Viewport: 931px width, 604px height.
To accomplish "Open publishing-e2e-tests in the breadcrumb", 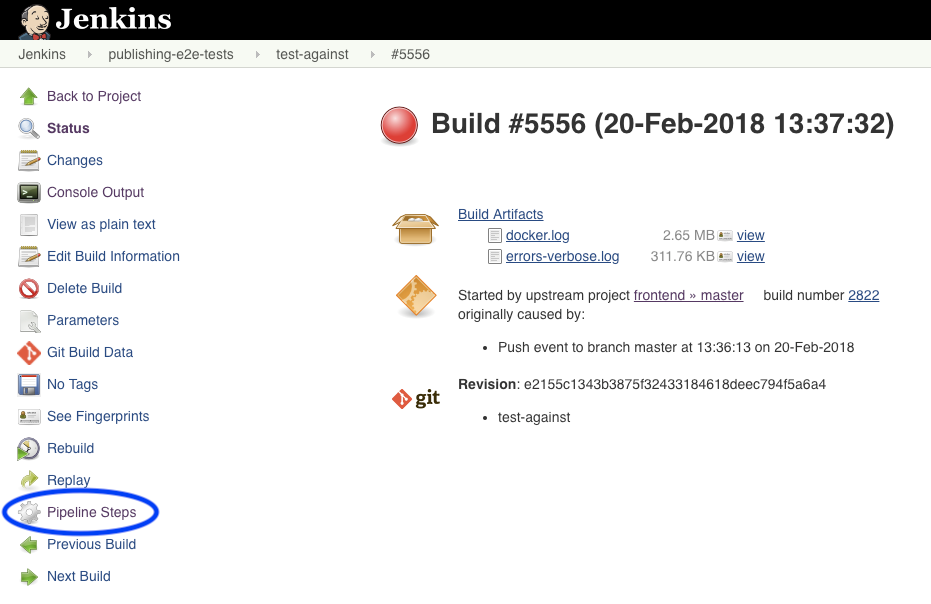I will pos(171,55).
